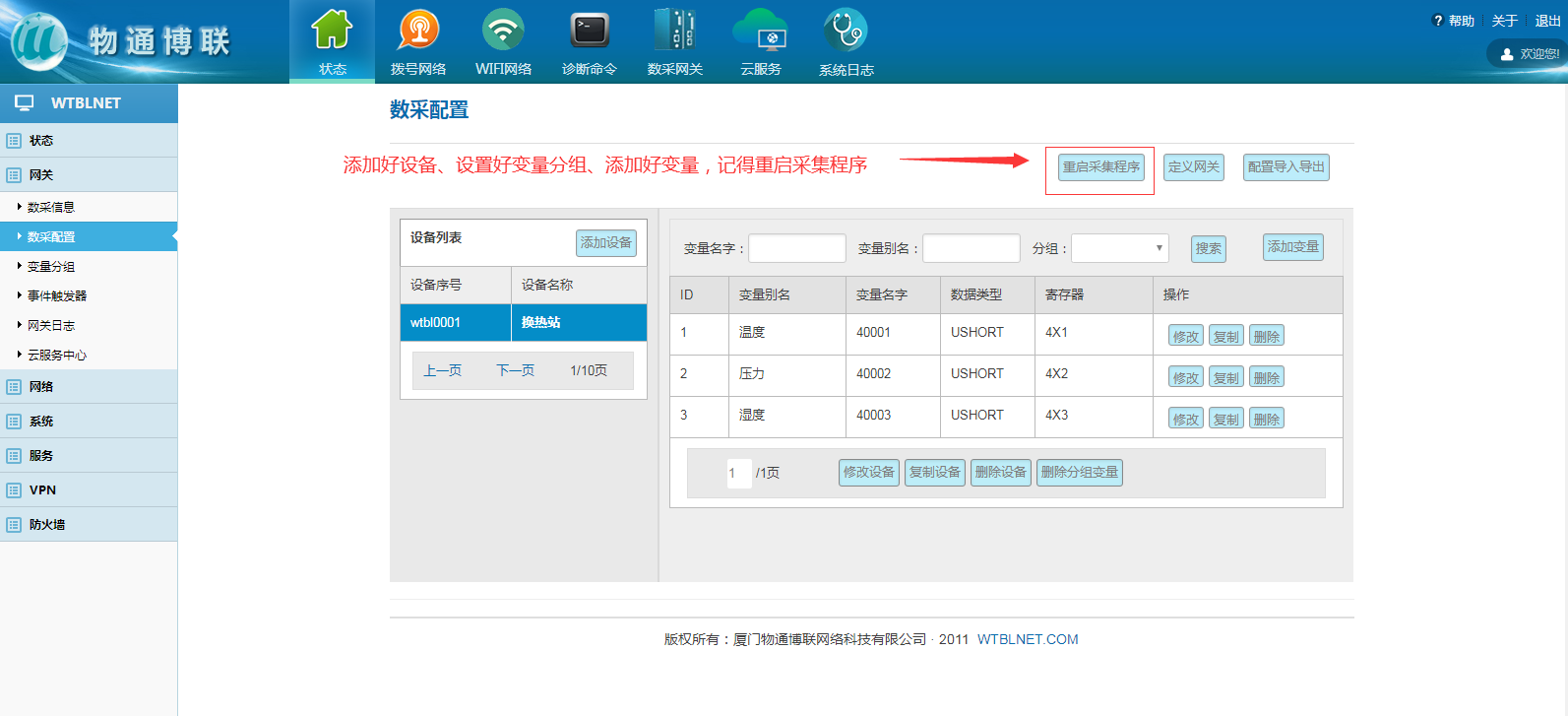Select device row wtbl0001
This screenshot has height=716, width=1568.
(524, 322)
